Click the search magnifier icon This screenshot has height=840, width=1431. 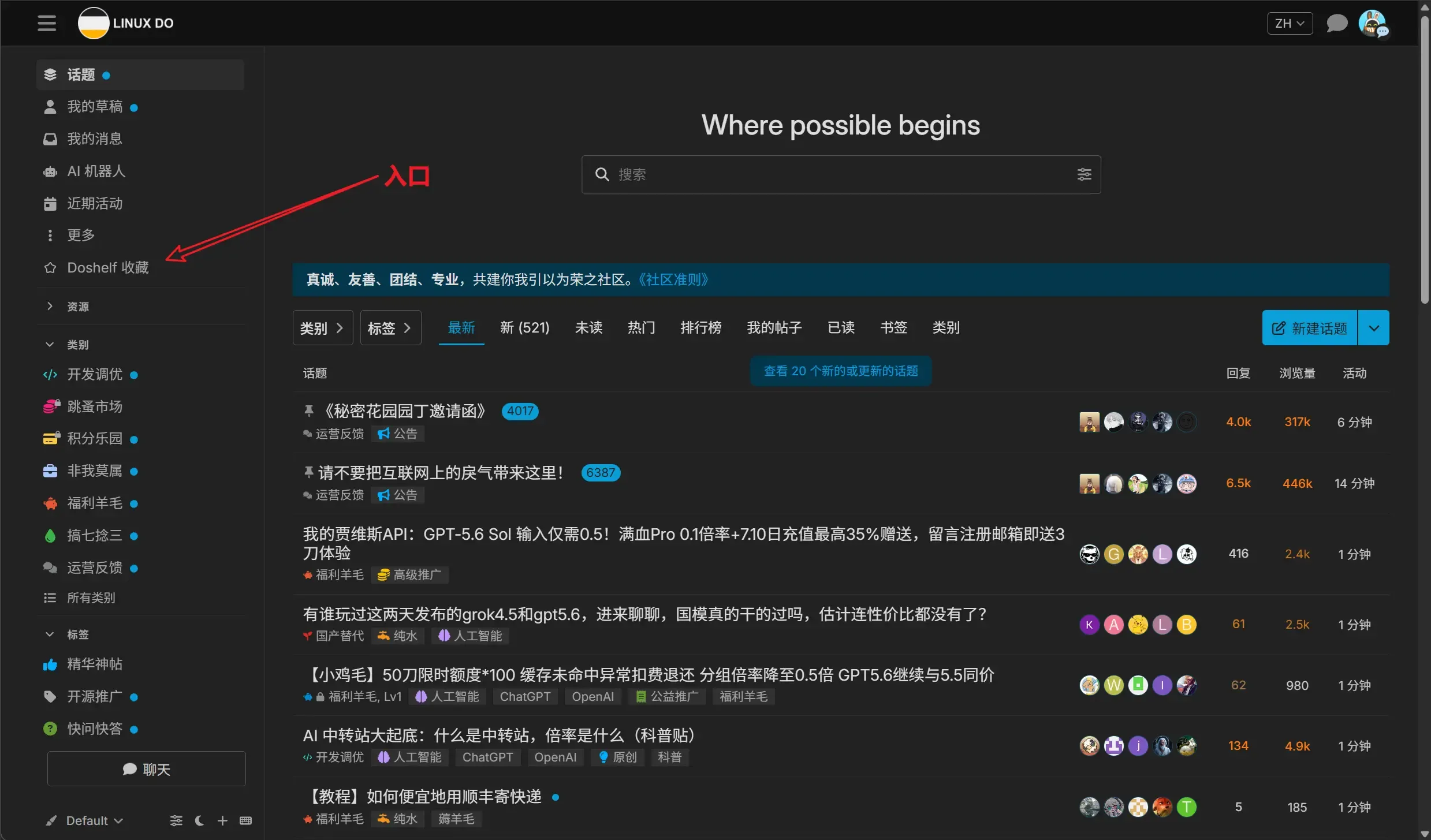pos(602,174)
